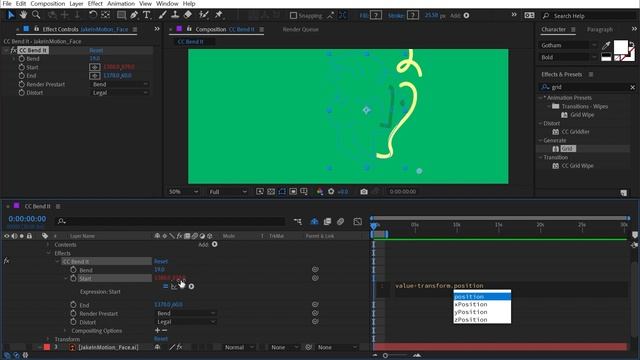Enable expression toggle equals icon
The image size is (640, 360).
coord(165,287)
